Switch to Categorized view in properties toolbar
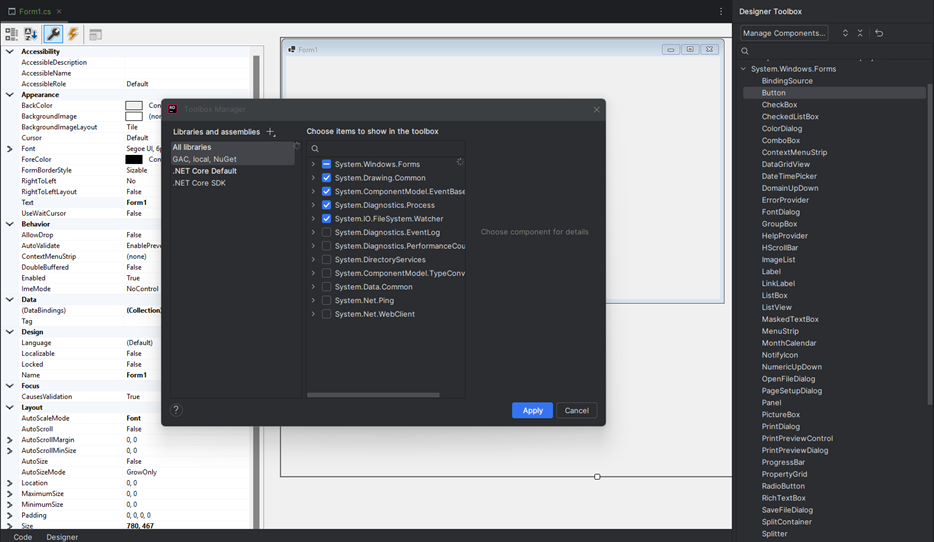Image resolution: width=934 pixels, height=542 pixels. [11, 35]
